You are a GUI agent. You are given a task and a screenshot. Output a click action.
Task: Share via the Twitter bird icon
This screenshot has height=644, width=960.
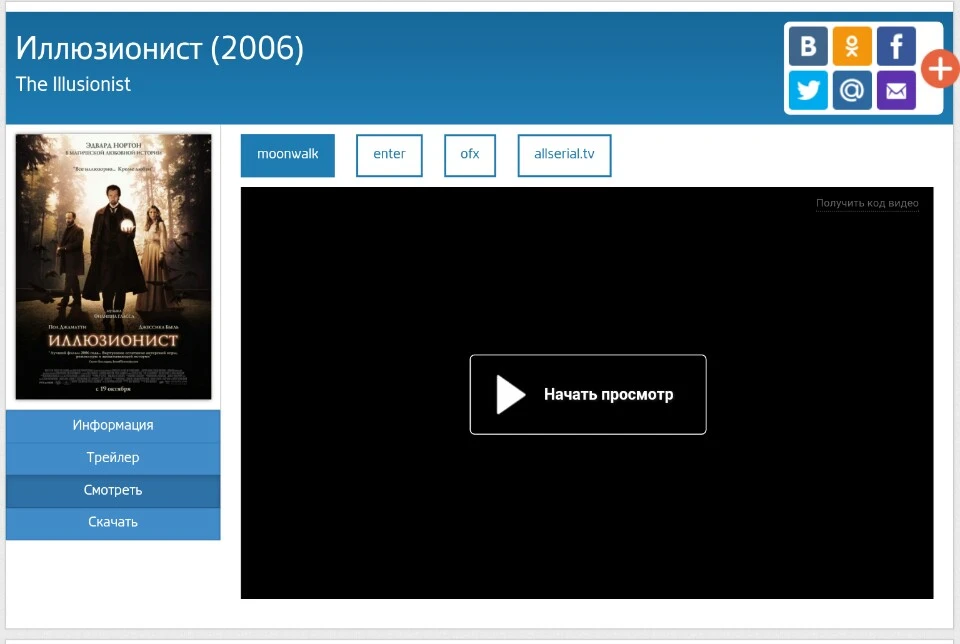pos(808,91)
